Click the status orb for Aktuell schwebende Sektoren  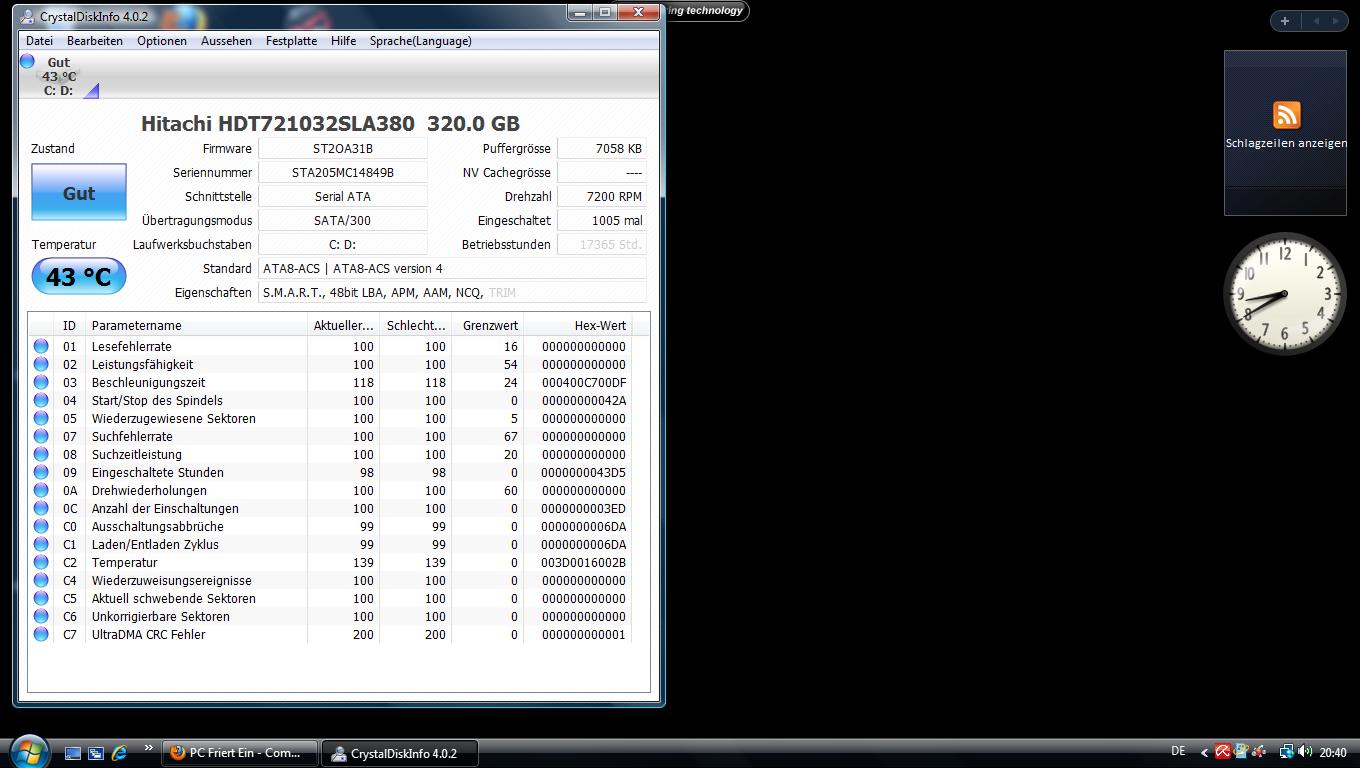(41, 598)
